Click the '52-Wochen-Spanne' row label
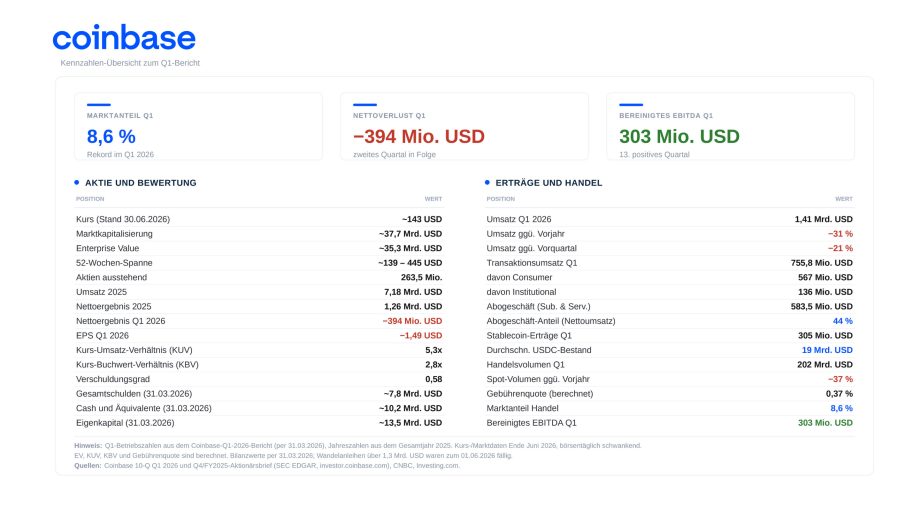This screenshot has height=518, width=920. tap(114, 263)
